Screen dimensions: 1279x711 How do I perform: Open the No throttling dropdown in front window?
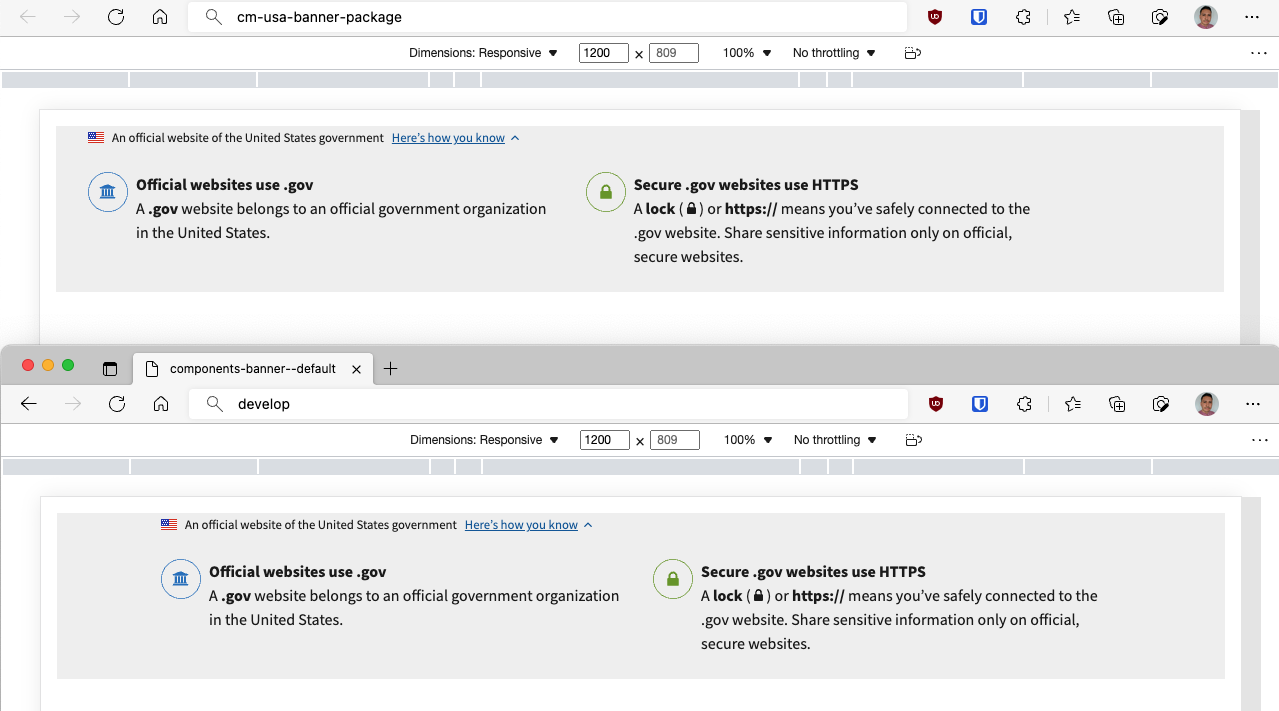point(835,440)
